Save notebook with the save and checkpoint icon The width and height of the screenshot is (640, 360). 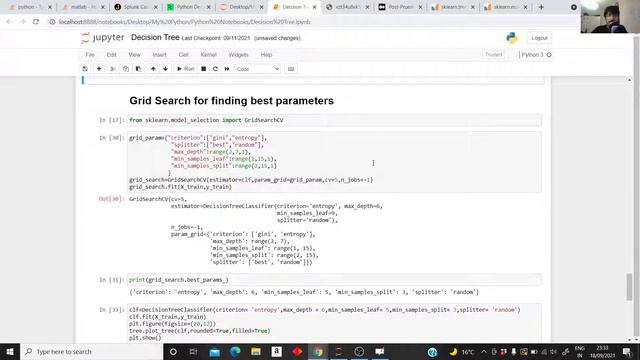tap(85, 69)
